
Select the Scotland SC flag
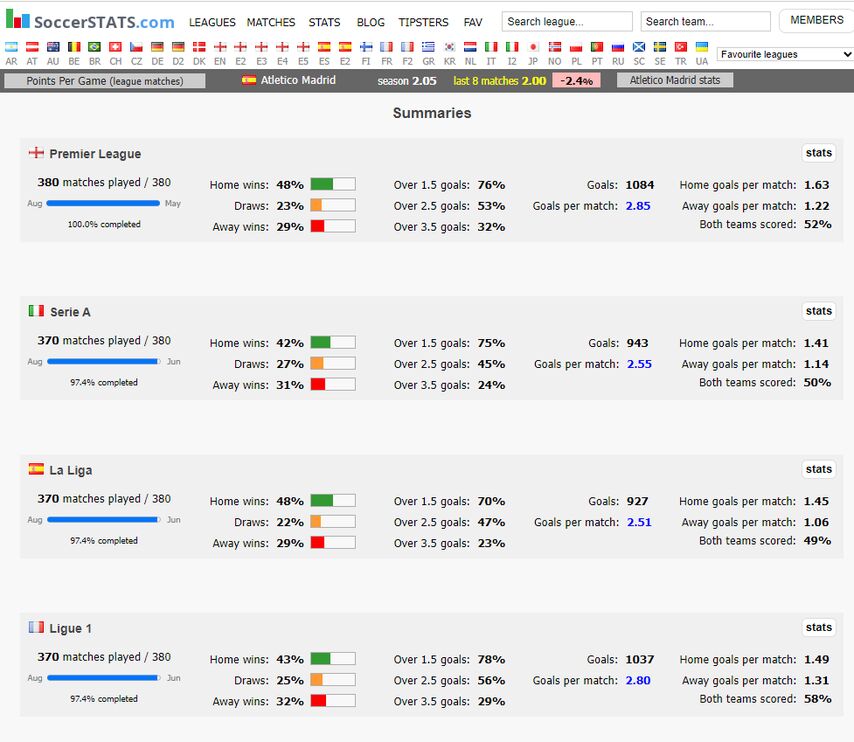pyautogui.click(x=639, y=47)
